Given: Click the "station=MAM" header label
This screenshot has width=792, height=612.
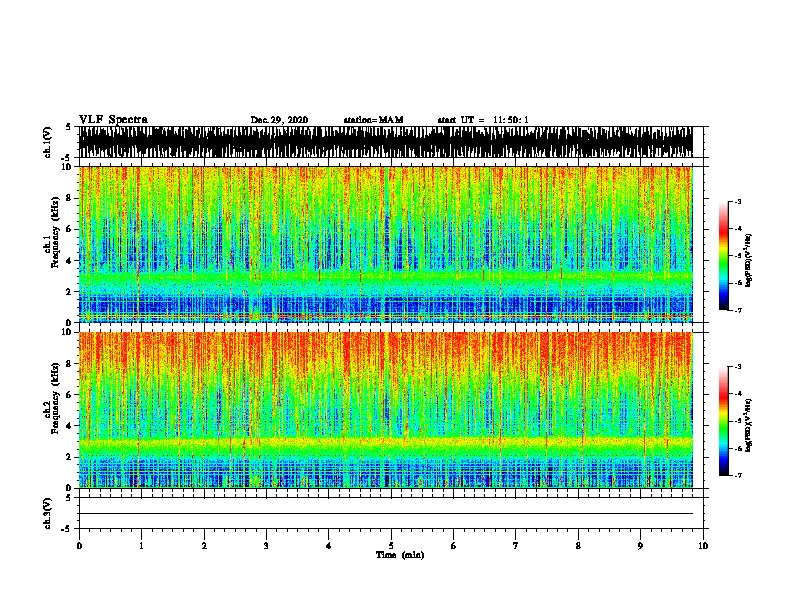Looking at the screenshot, I should pos(373,120).
